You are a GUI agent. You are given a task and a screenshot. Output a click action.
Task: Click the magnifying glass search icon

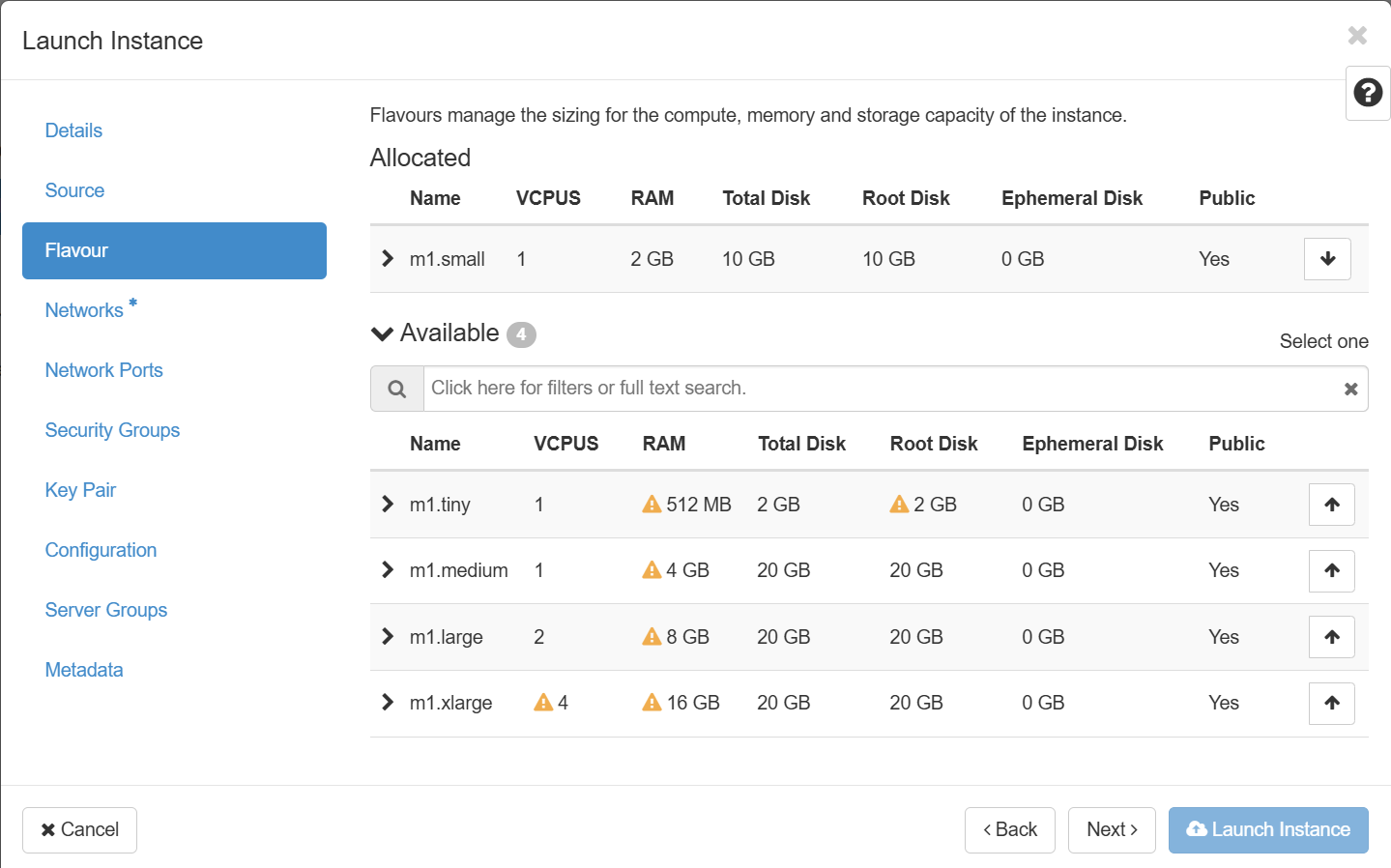tap(396, 389)
